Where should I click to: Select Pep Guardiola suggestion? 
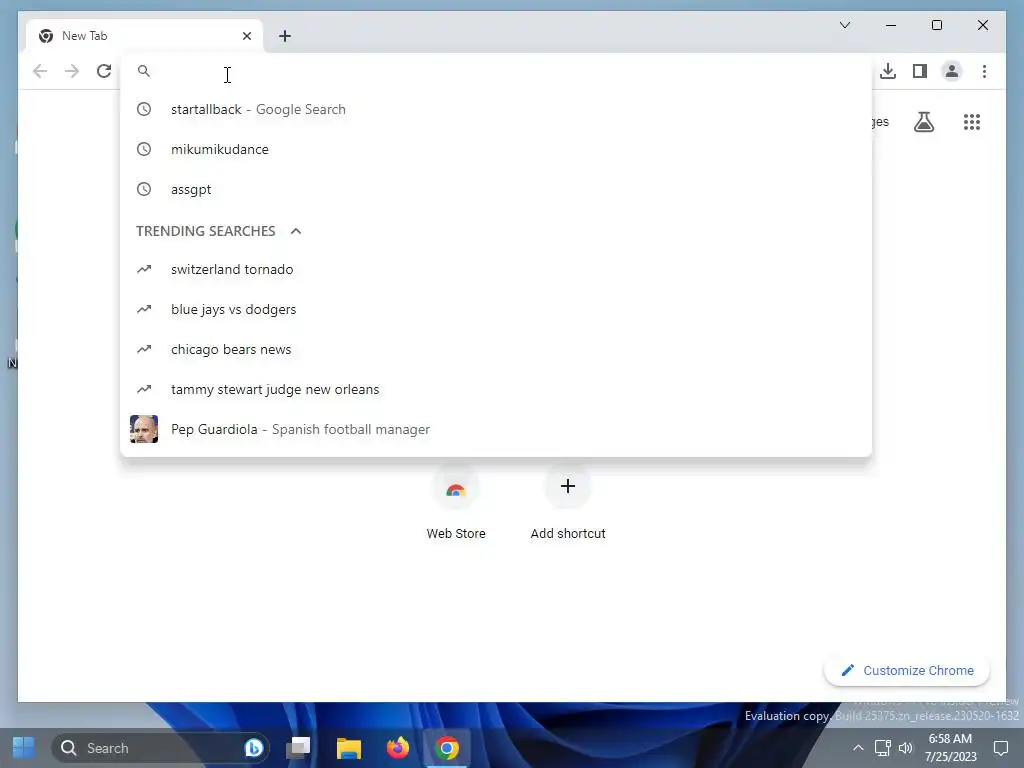496,429
